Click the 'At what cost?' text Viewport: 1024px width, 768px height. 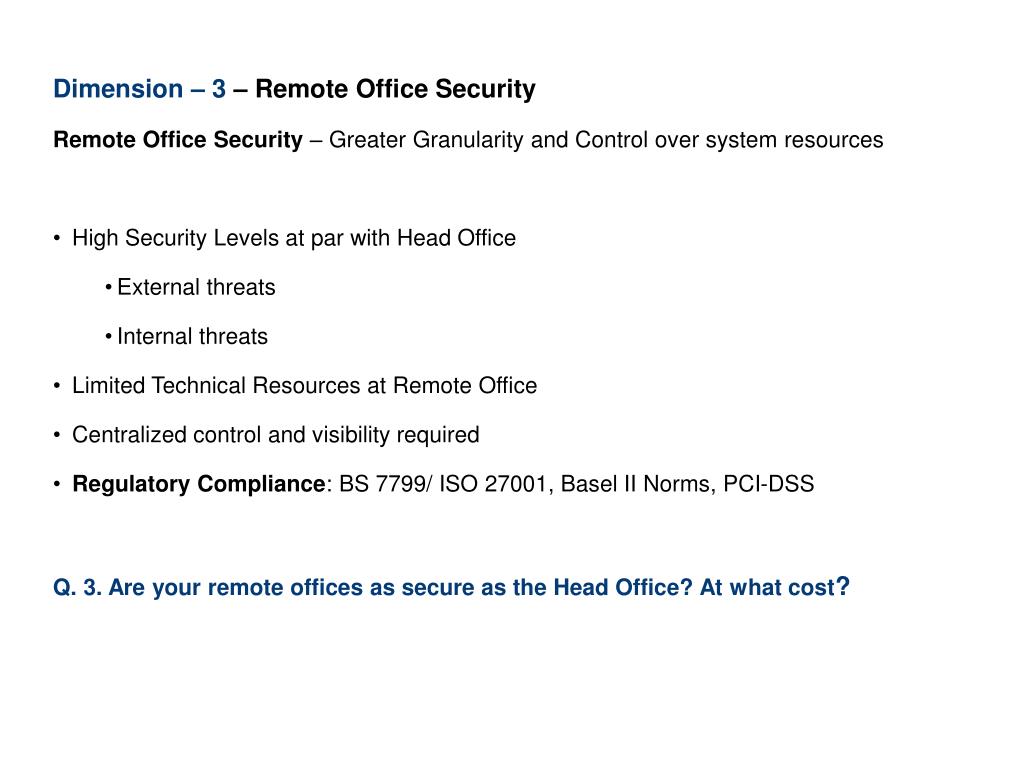(x=775, y=586)
